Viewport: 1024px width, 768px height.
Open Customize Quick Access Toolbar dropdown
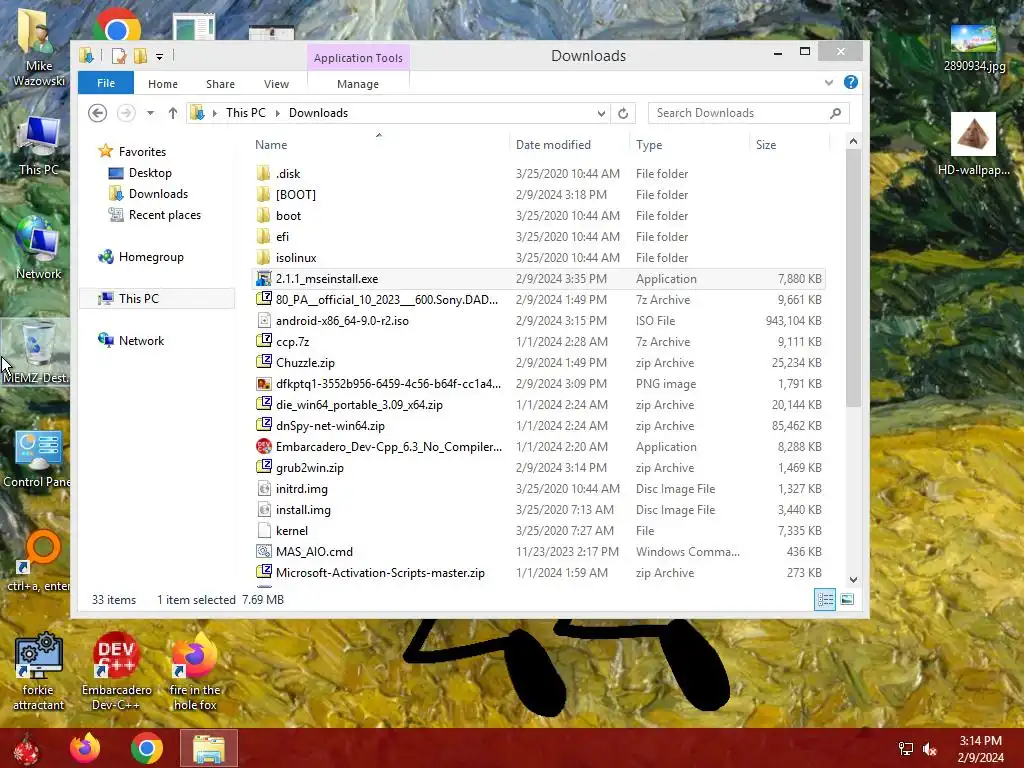(159, 57)
